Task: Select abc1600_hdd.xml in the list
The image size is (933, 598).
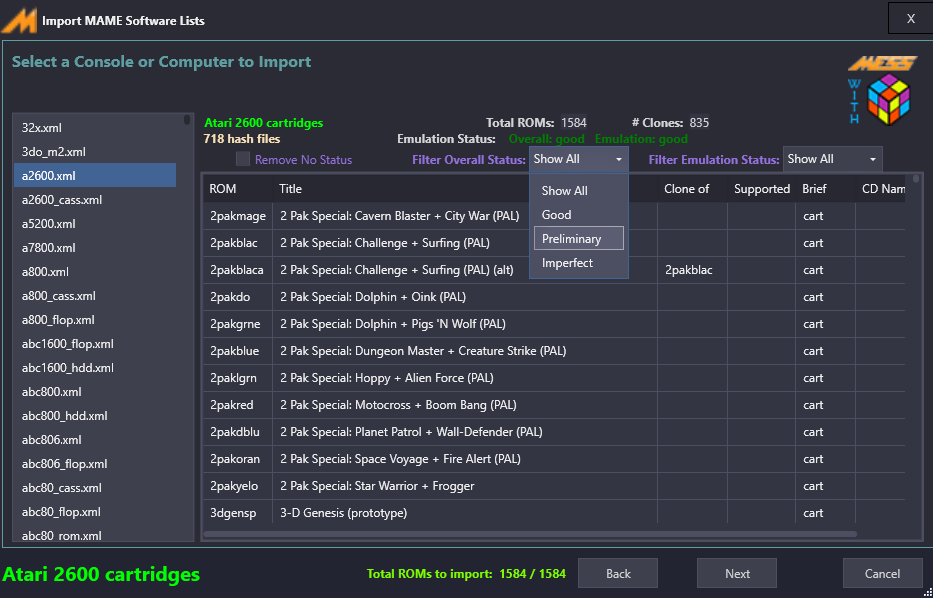Action: click(95, 368)
